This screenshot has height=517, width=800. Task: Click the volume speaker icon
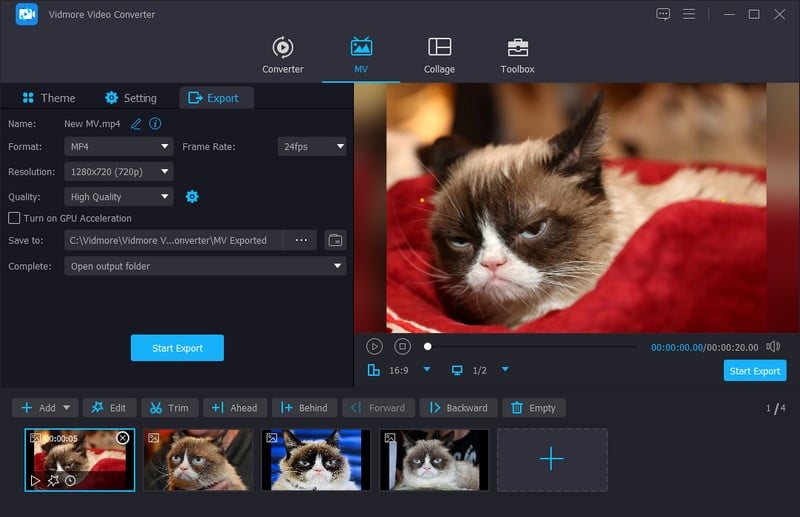(x=773, y=346)
